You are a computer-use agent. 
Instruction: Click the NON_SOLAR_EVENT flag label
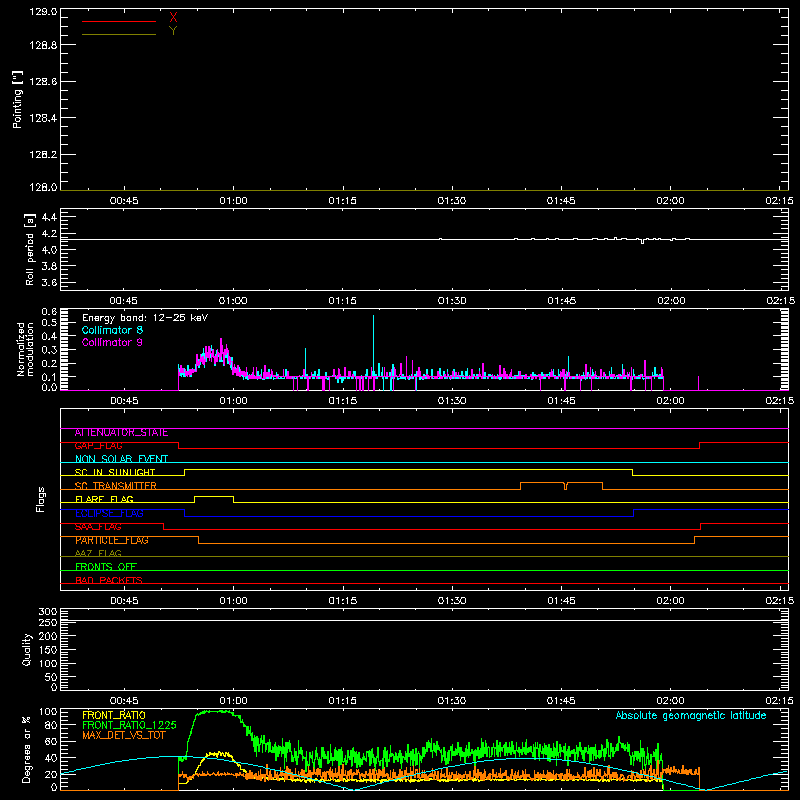[x=121, y=459]
